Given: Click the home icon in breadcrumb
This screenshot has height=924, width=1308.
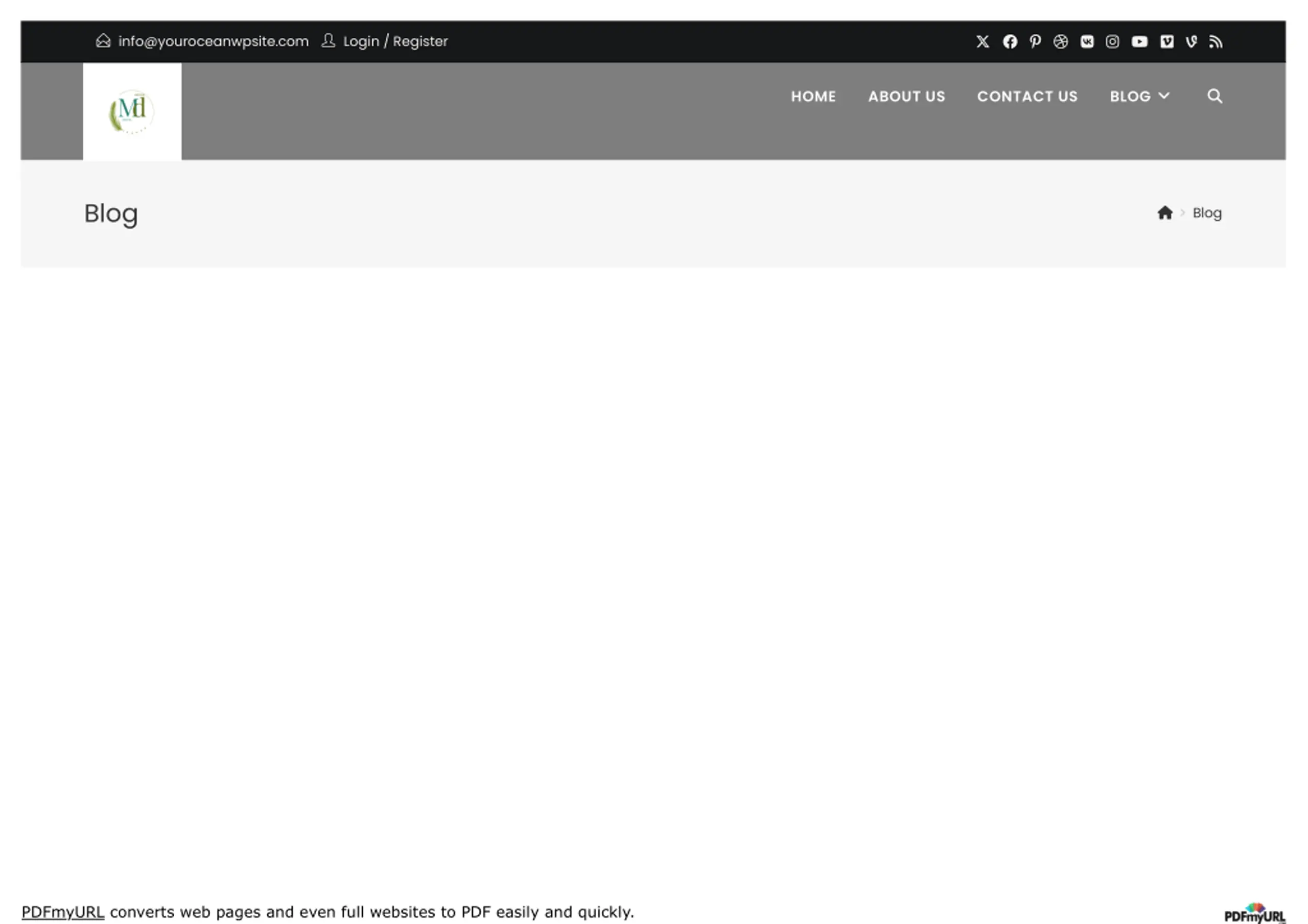Looking at the screenshot, I should pos(1165,212).
